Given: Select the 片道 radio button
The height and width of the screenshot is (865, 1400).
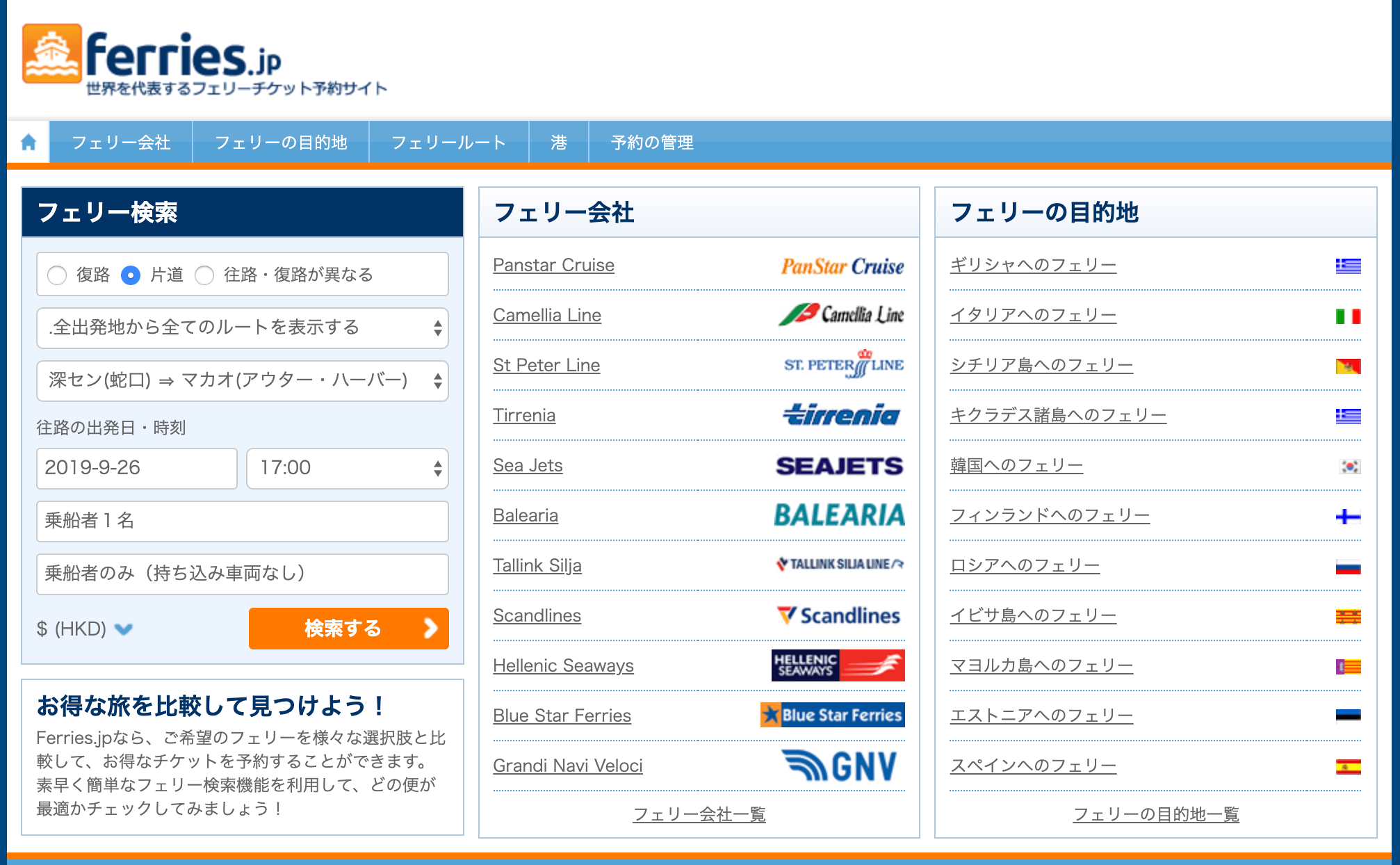Looking at the screenshot, I should pos(131,275).
